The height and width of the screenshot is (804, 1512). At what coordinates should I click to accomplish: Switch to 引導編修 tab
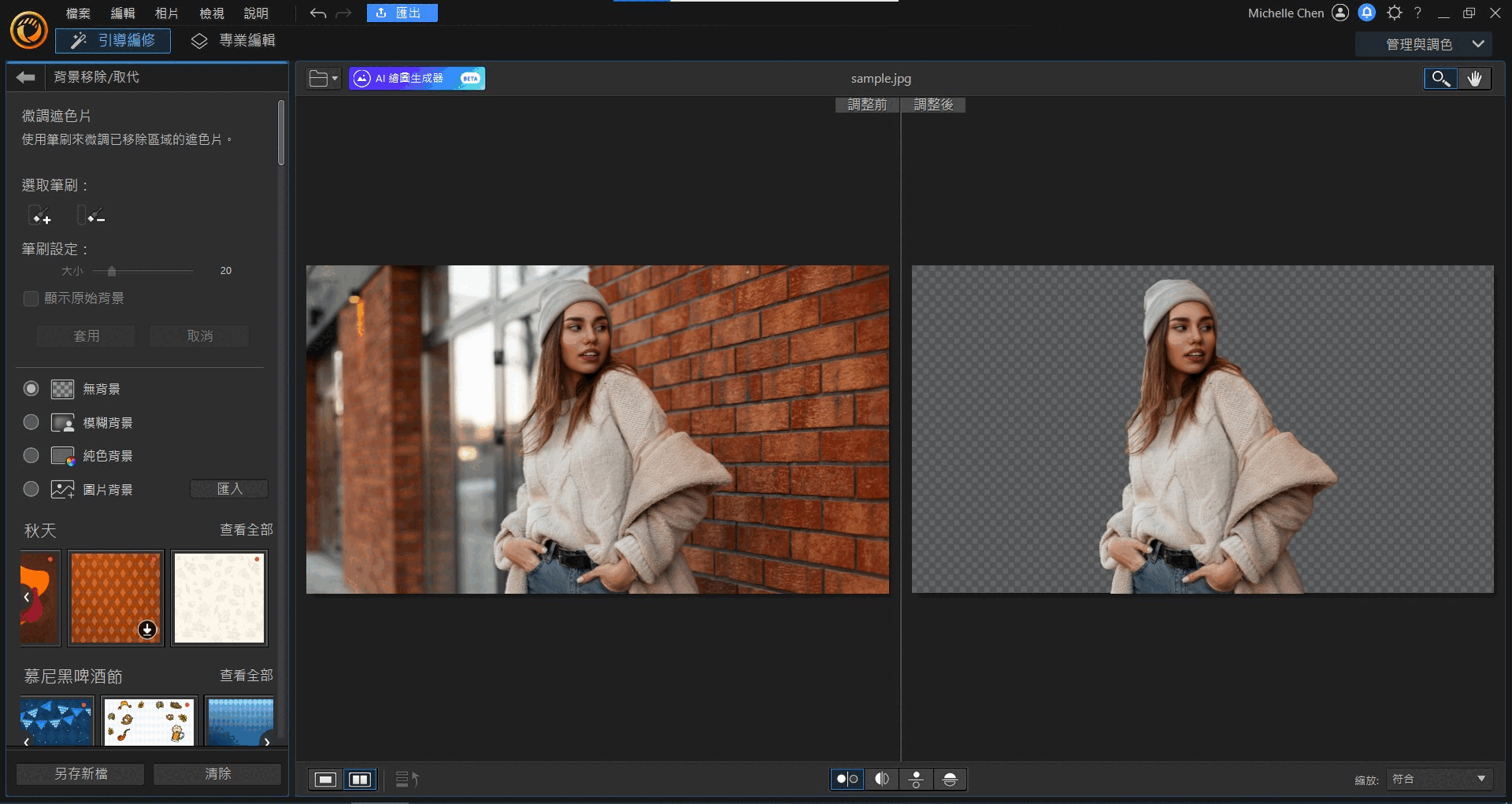[x=113, y=40]
